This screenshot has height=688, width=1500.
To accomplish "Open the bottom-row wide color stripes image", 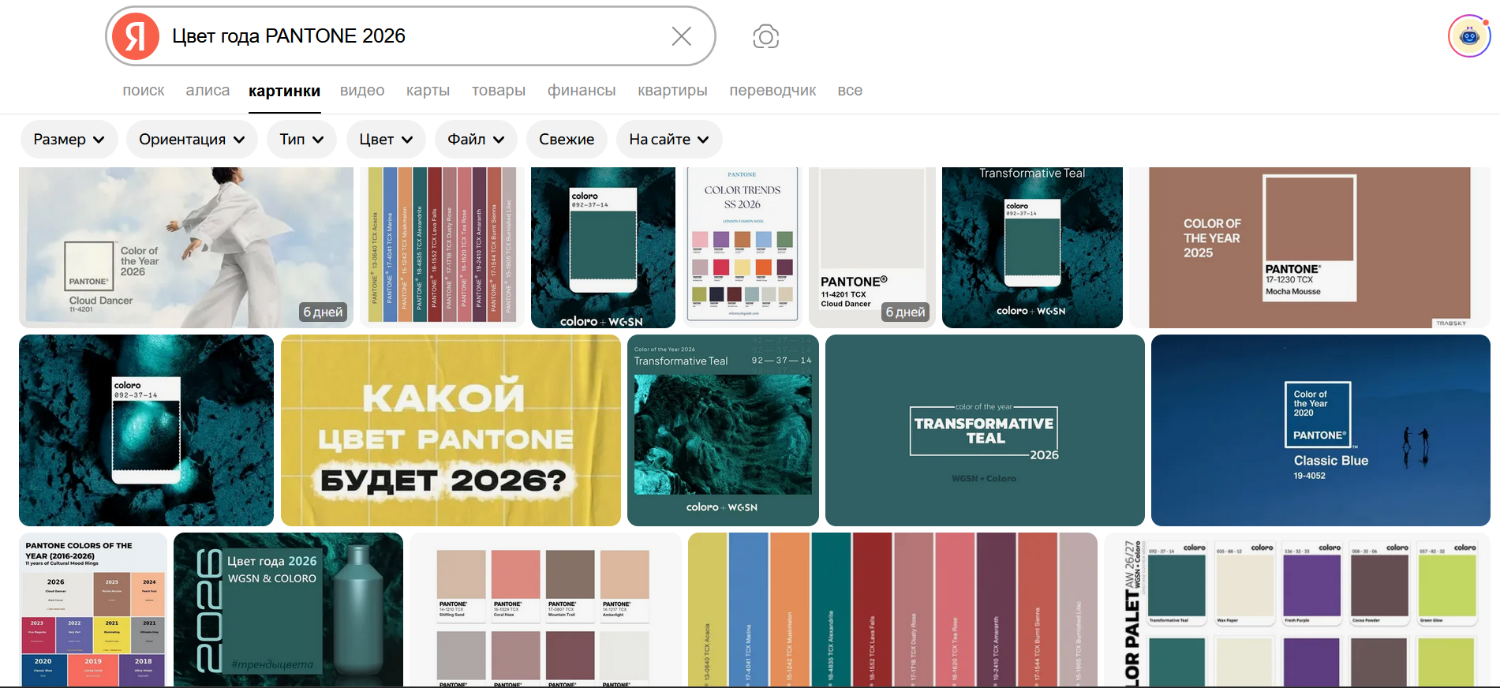I will tap(893, 609).
